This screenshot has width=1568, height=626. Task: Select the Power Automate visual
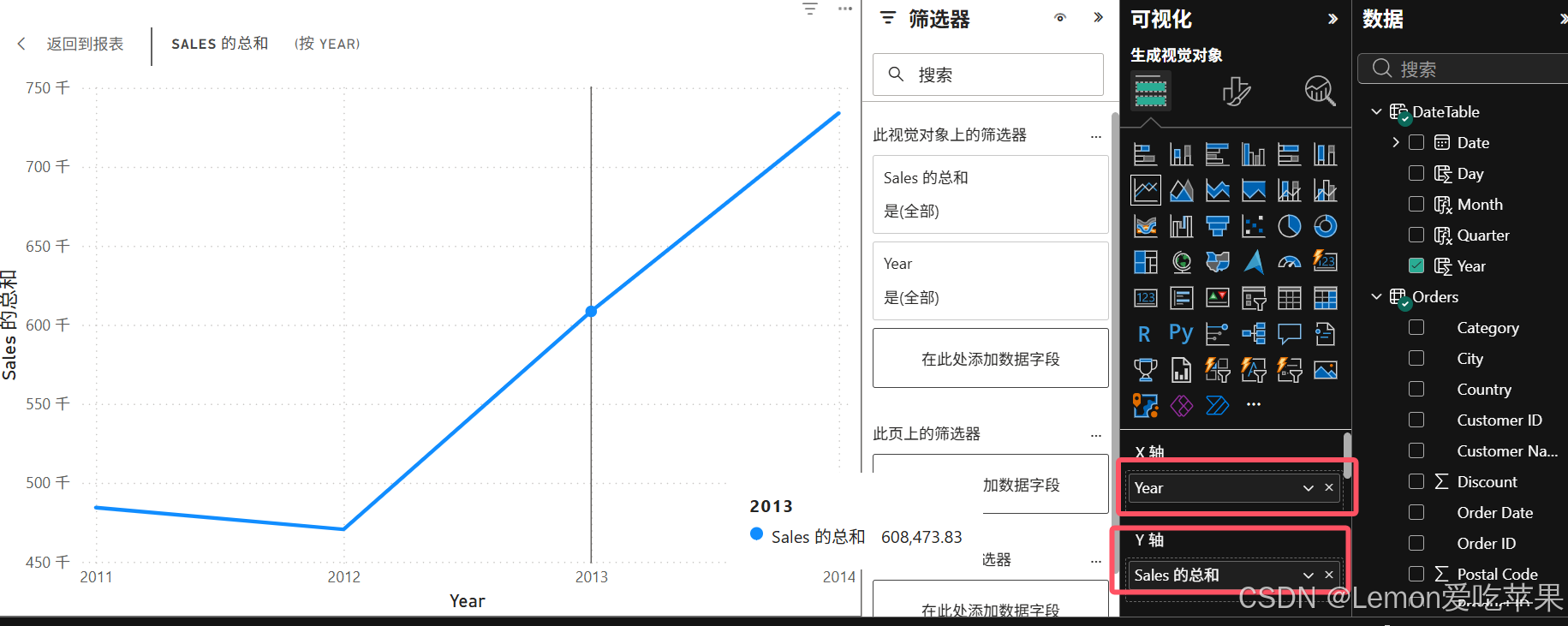point(1217,405)
